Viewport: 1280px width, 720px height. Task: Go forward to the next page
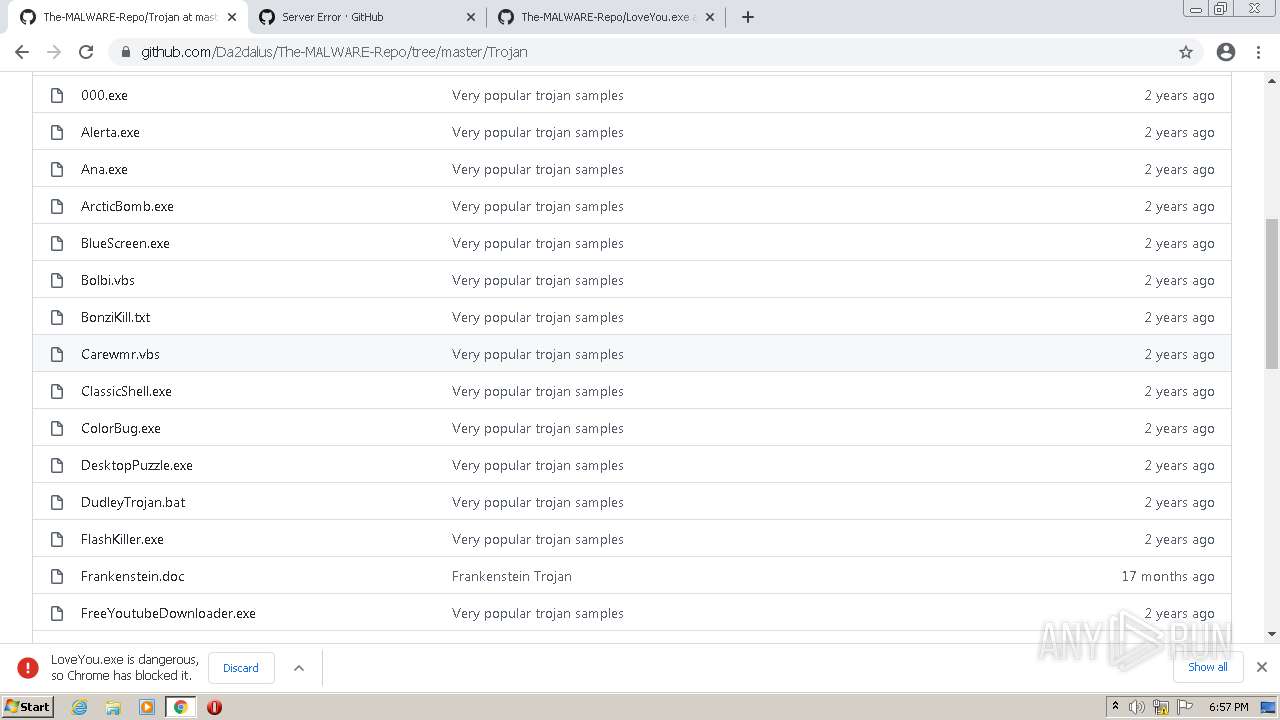coord(54,52)
